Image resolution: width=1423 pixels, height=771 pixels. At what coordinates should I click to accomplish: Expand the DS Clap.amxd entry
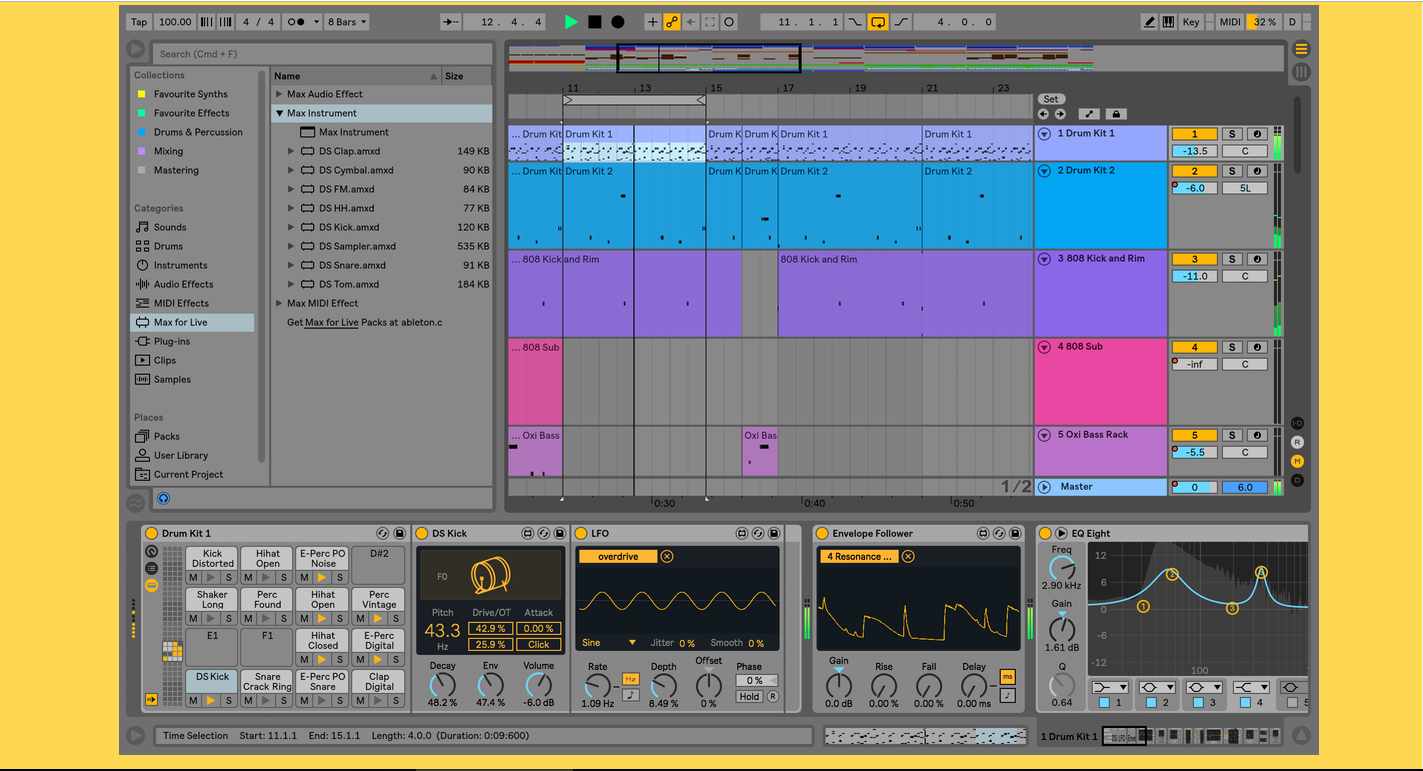[291, 151]
